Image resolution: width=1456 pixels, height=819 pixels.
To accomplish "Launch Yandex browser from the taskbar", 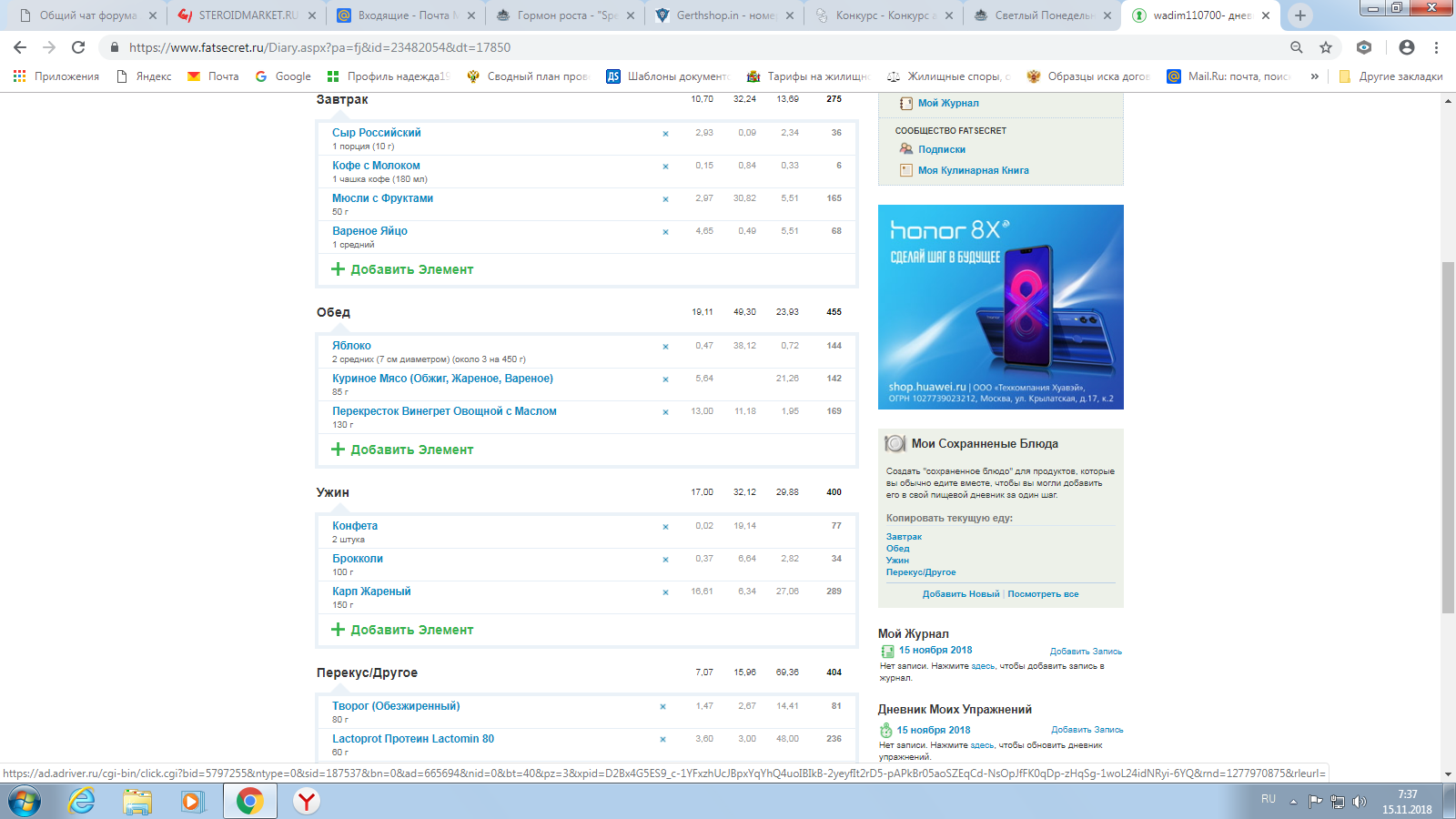I will pyautogui.click(x=307, y=801).
